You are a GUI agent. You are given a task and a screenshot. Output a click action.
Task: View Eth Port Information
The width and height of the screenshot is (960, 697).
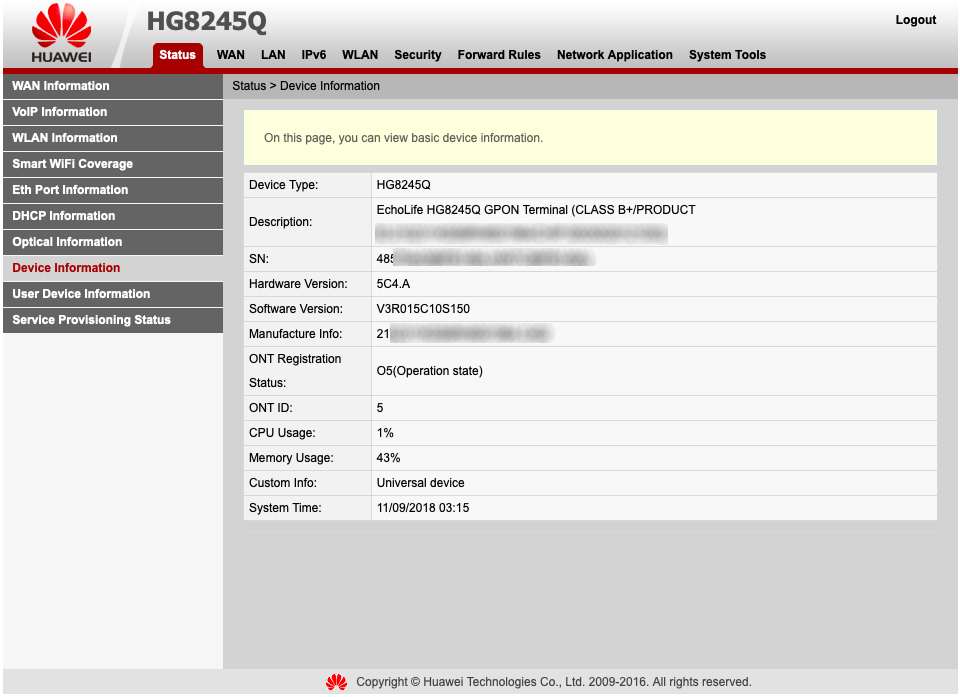[x=113, y=190]
